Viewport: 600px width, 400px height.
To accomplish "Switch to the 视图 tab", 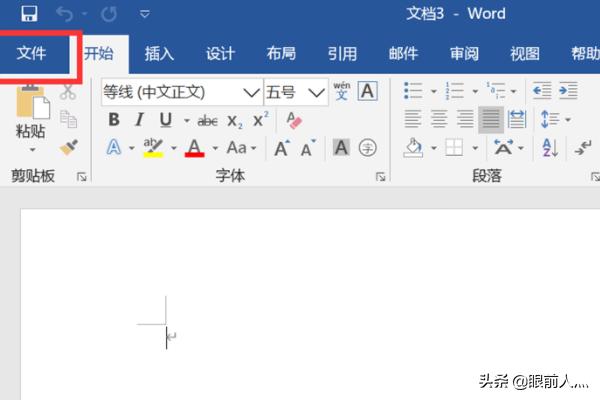I will 525,54.
